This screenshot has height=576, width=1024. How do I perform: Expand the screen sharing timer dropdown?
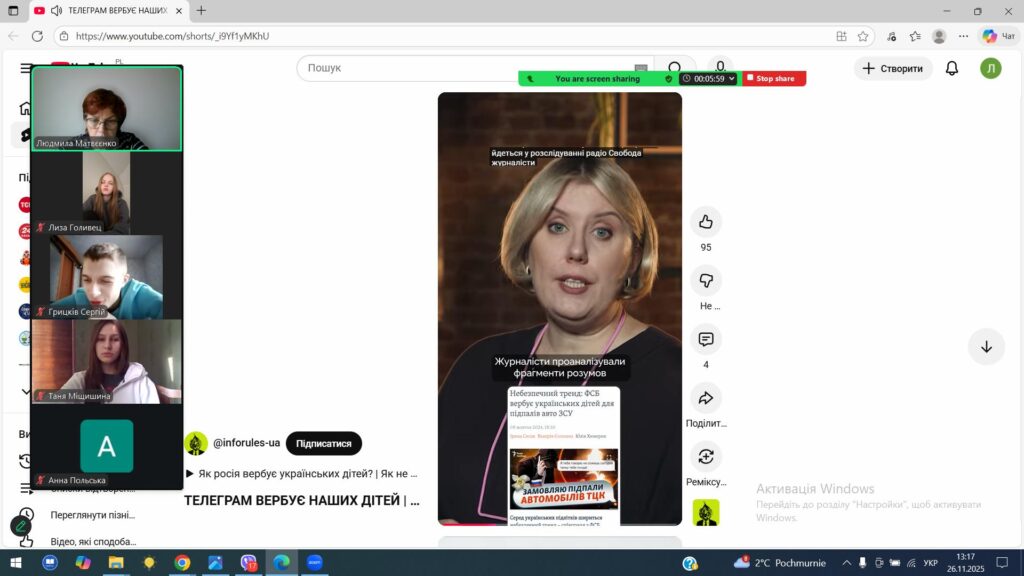[732, 78]
